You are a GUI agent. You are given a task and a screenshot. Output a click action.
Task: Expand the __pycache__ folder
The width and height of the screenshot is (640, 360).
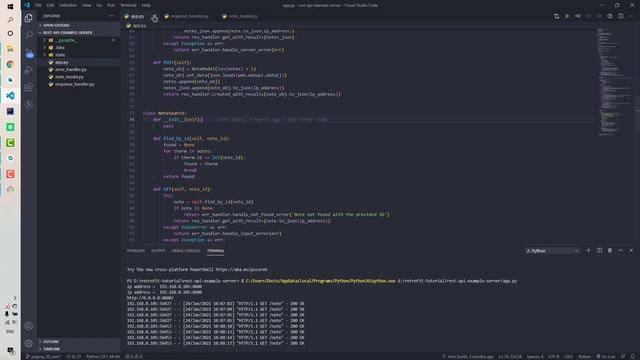click(x=78, y=40)
